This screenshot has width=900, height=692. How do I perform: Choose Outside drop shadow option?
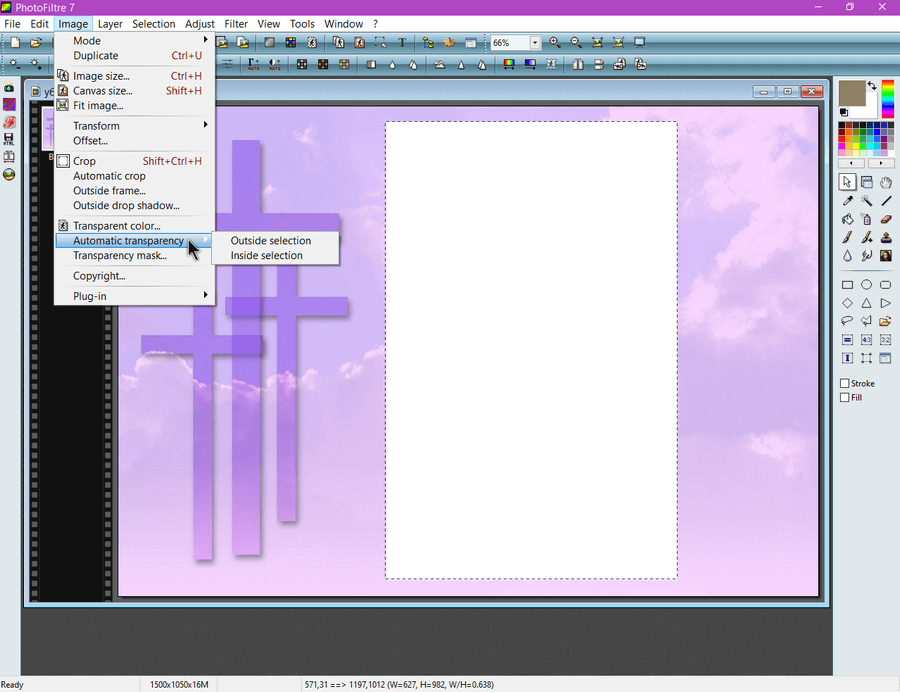[135, 205]
